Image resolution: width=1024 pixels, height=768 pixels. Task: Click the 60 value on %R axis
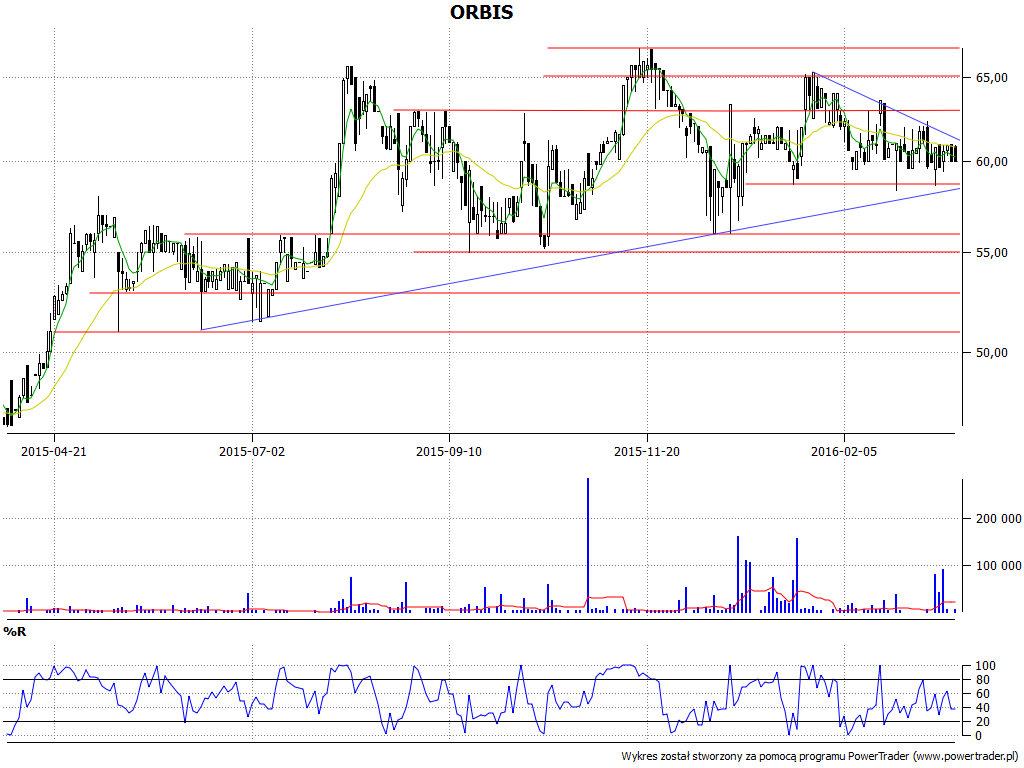point(983,694)
